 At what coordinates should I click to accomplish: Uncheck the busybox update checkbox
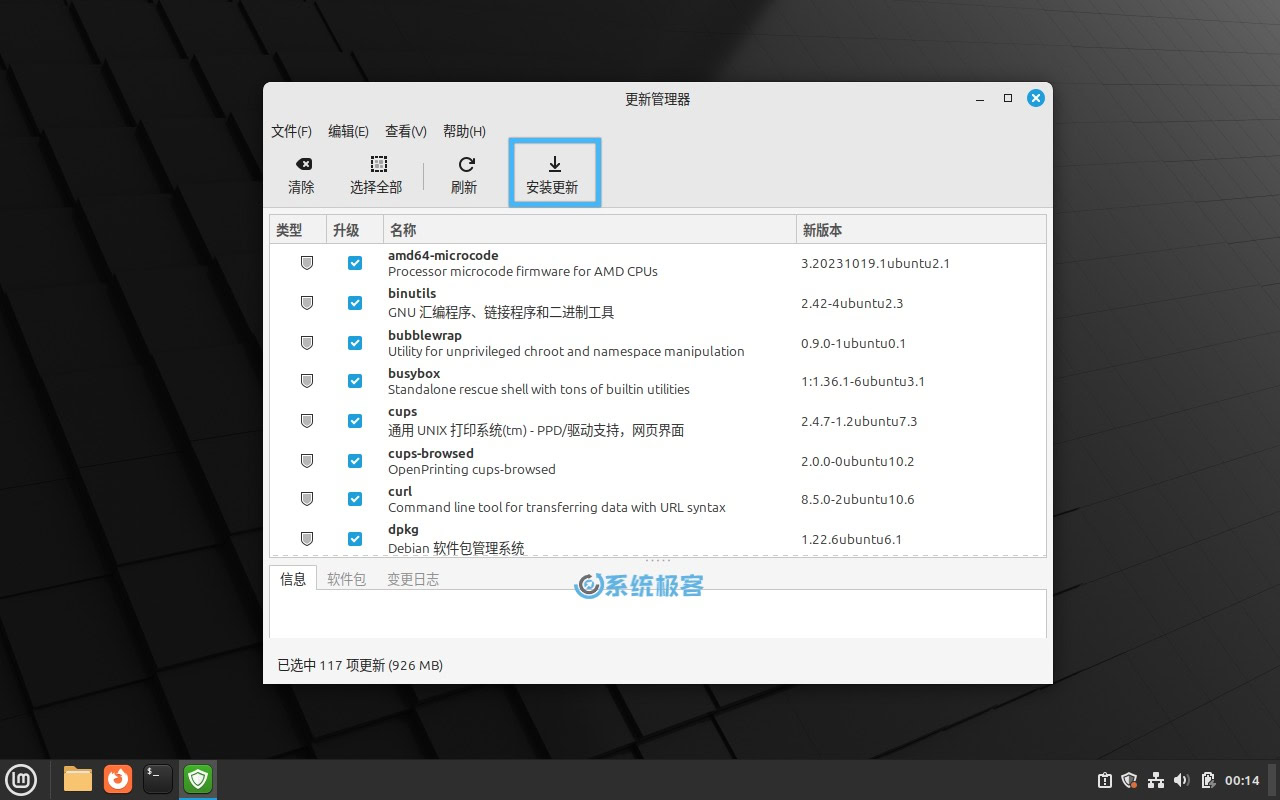[355, 381]
